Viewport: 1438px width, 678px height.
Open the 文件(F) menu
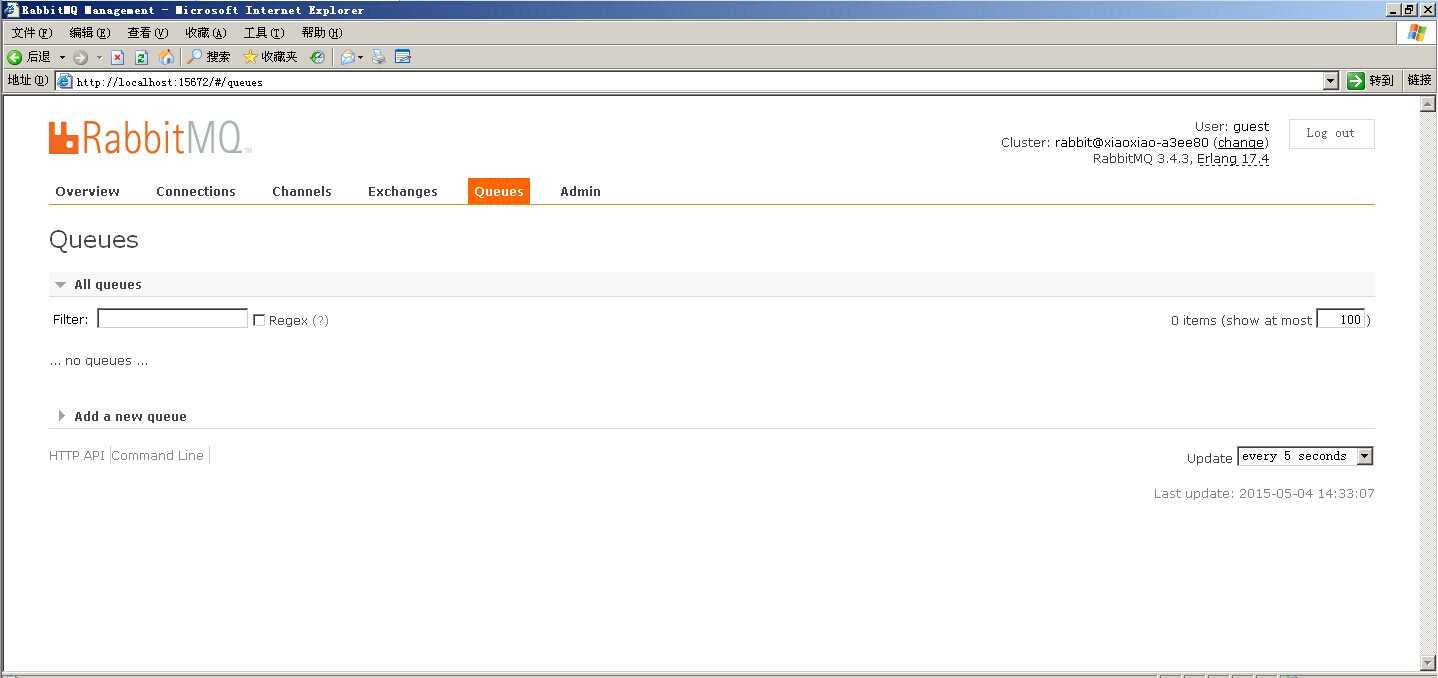[x=31, y=33]
